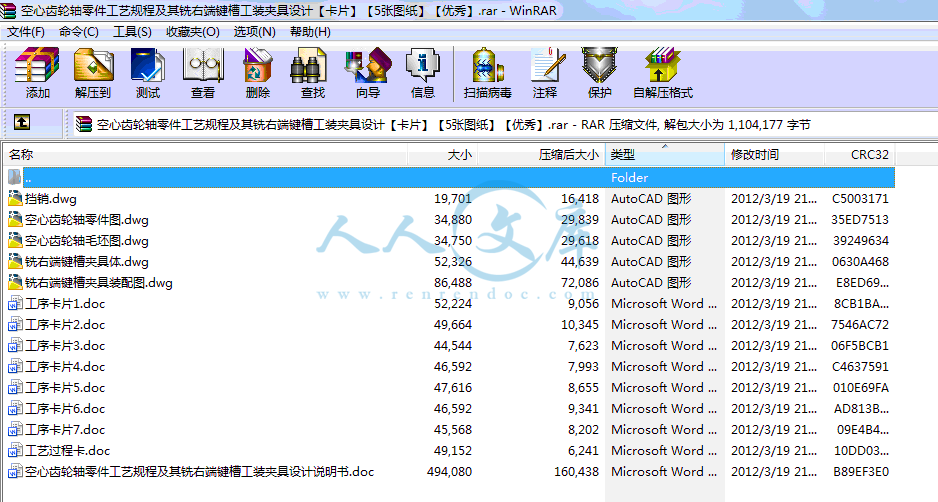Open the 注释 (Comment) tool
Screen dimensions: 938x502
tap(545, 72)
